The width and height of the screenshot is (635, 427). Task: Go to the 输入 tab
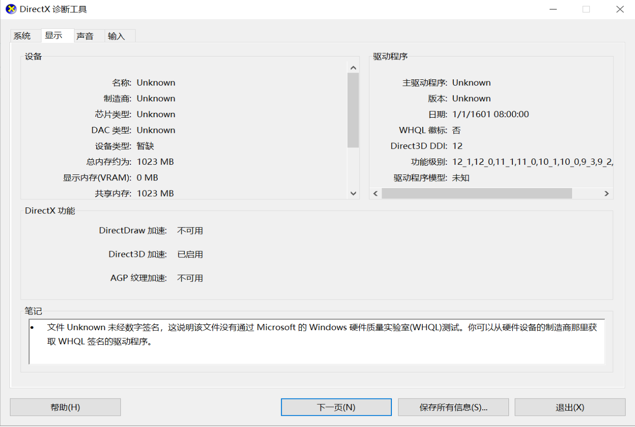click(117, 36)
